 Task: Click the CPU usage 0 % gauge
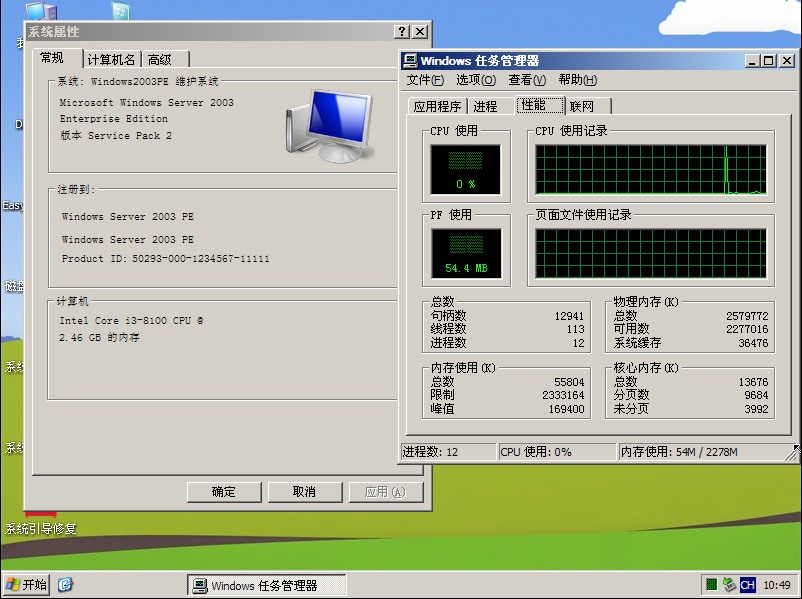coord(465,169)
